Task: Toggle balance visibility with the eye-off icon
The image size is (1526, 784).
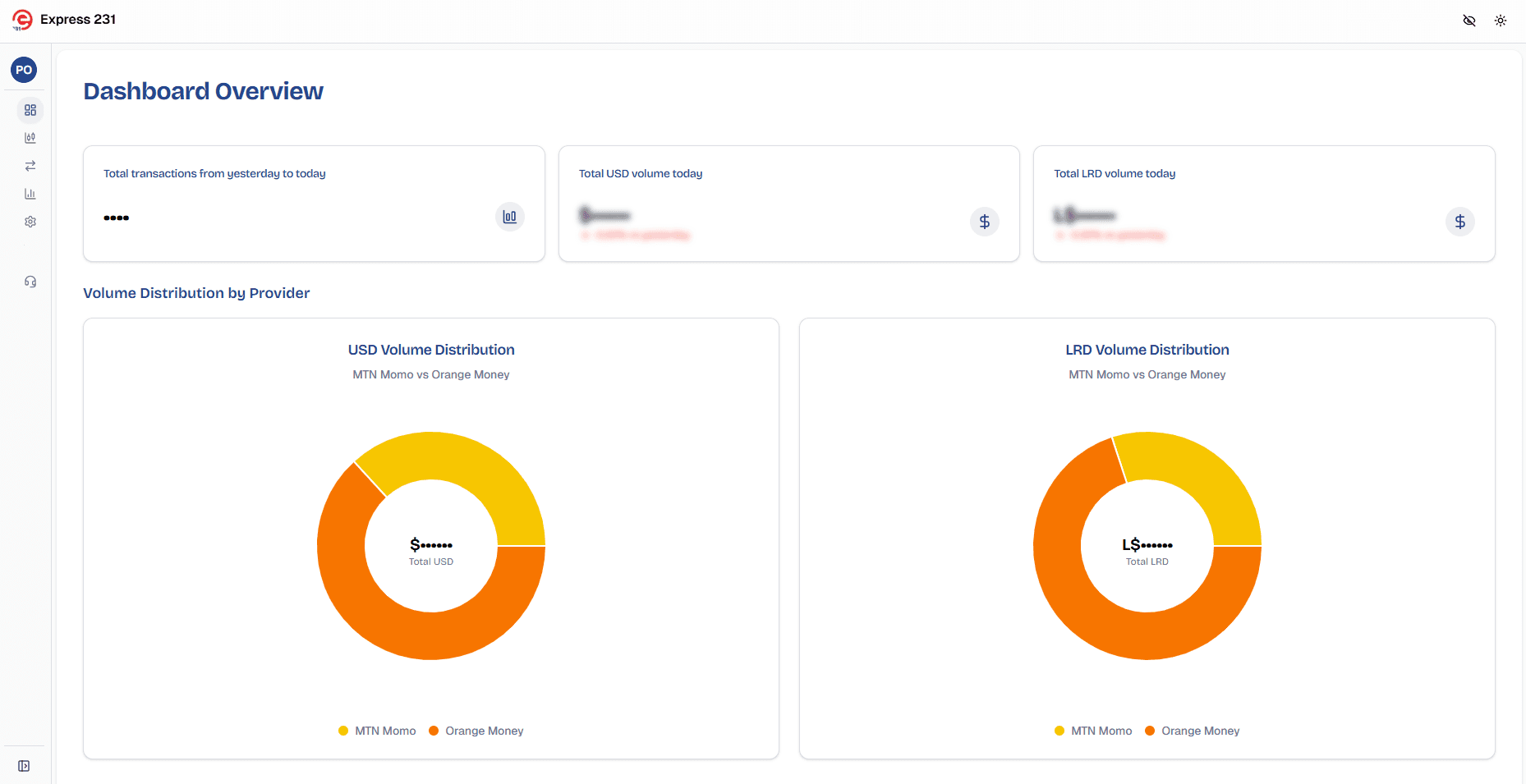Action: pos(1469,20)
